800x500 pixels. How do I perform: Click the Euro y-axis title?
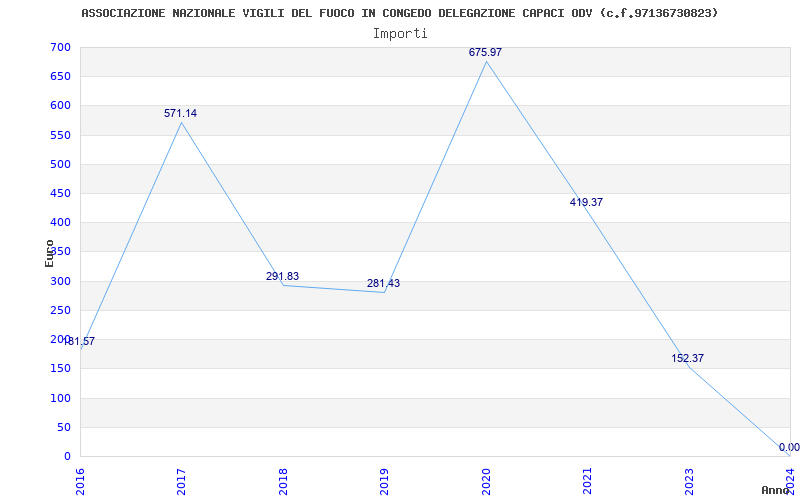click(x=49, y=253)
